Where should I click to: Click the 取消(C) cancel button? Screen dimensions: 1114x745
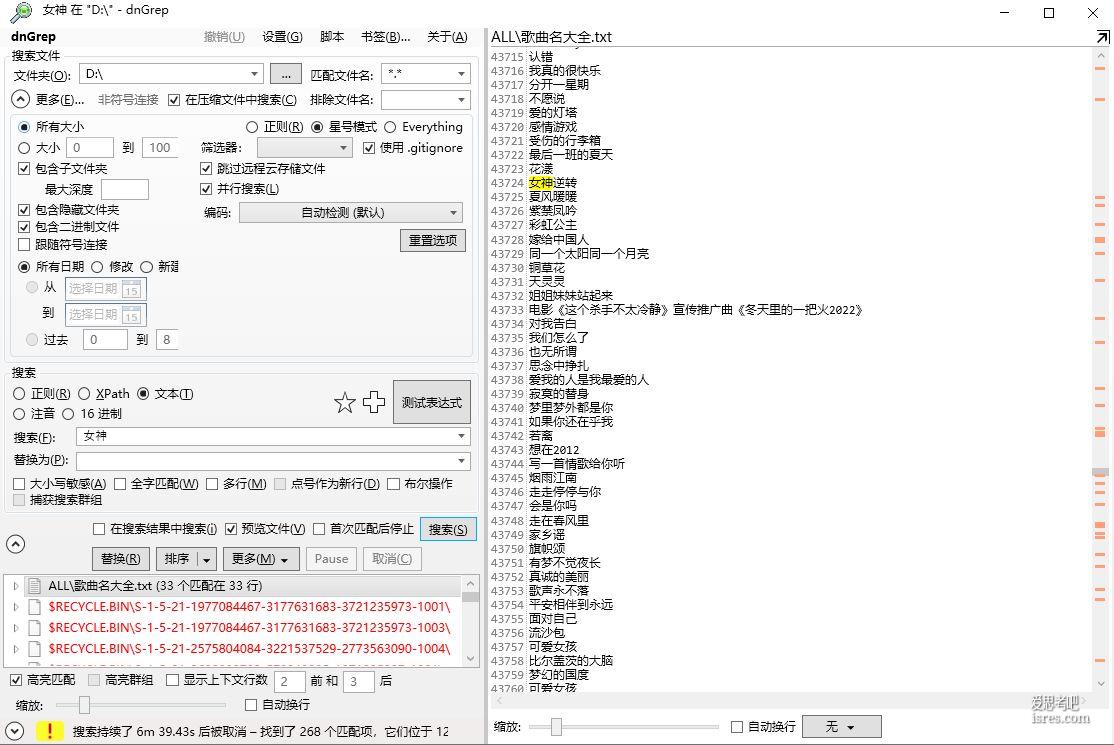[x=392, y=560]
